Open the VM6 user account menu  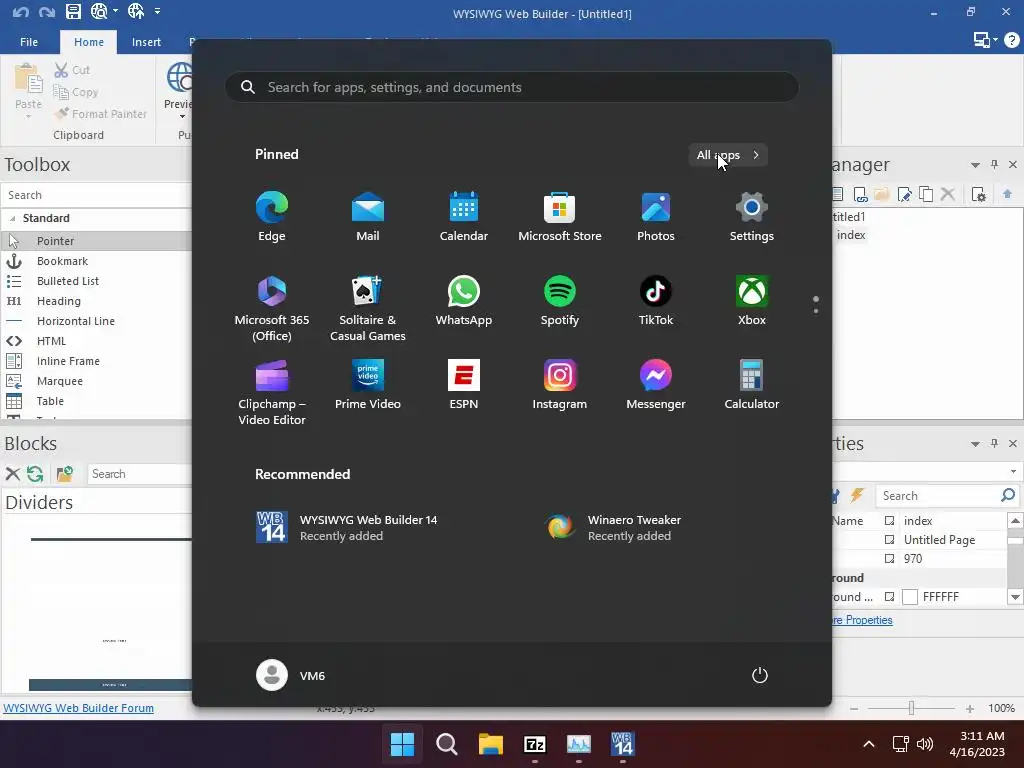(x=291, y=675)
